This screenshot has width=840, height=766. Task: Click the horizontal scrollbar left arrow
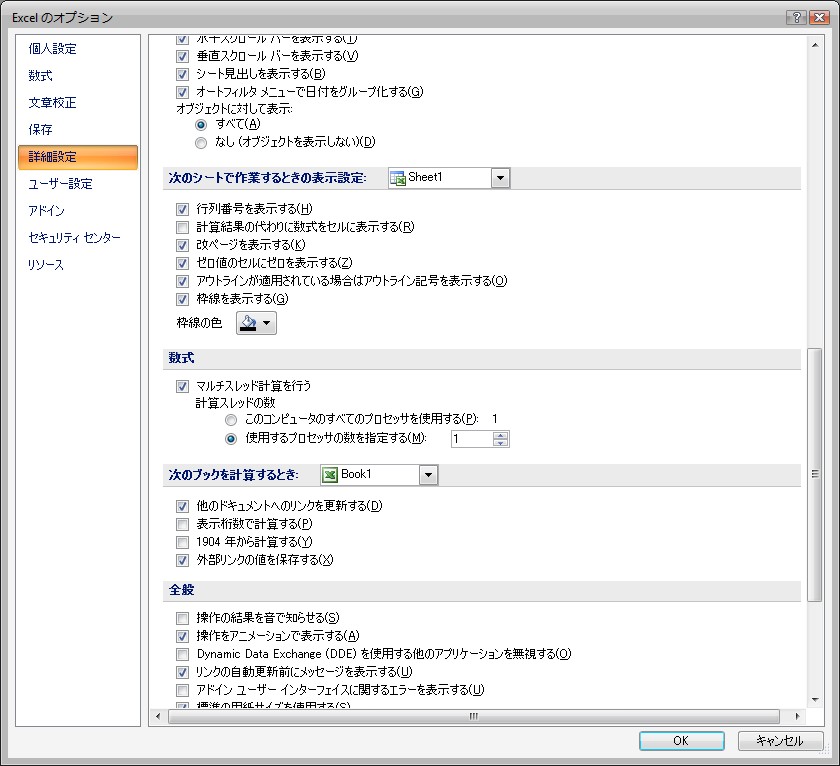pyautogui.click(x=158, y=716)
